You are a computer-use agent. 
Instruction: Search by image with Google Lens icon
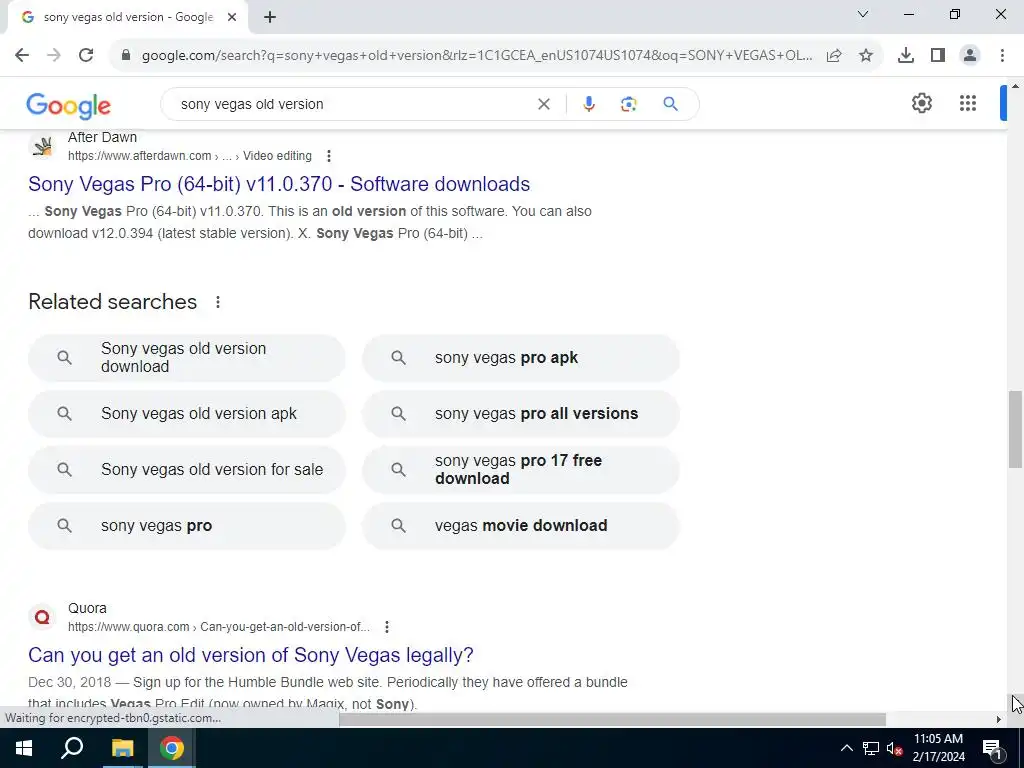[x=628, y=104]
